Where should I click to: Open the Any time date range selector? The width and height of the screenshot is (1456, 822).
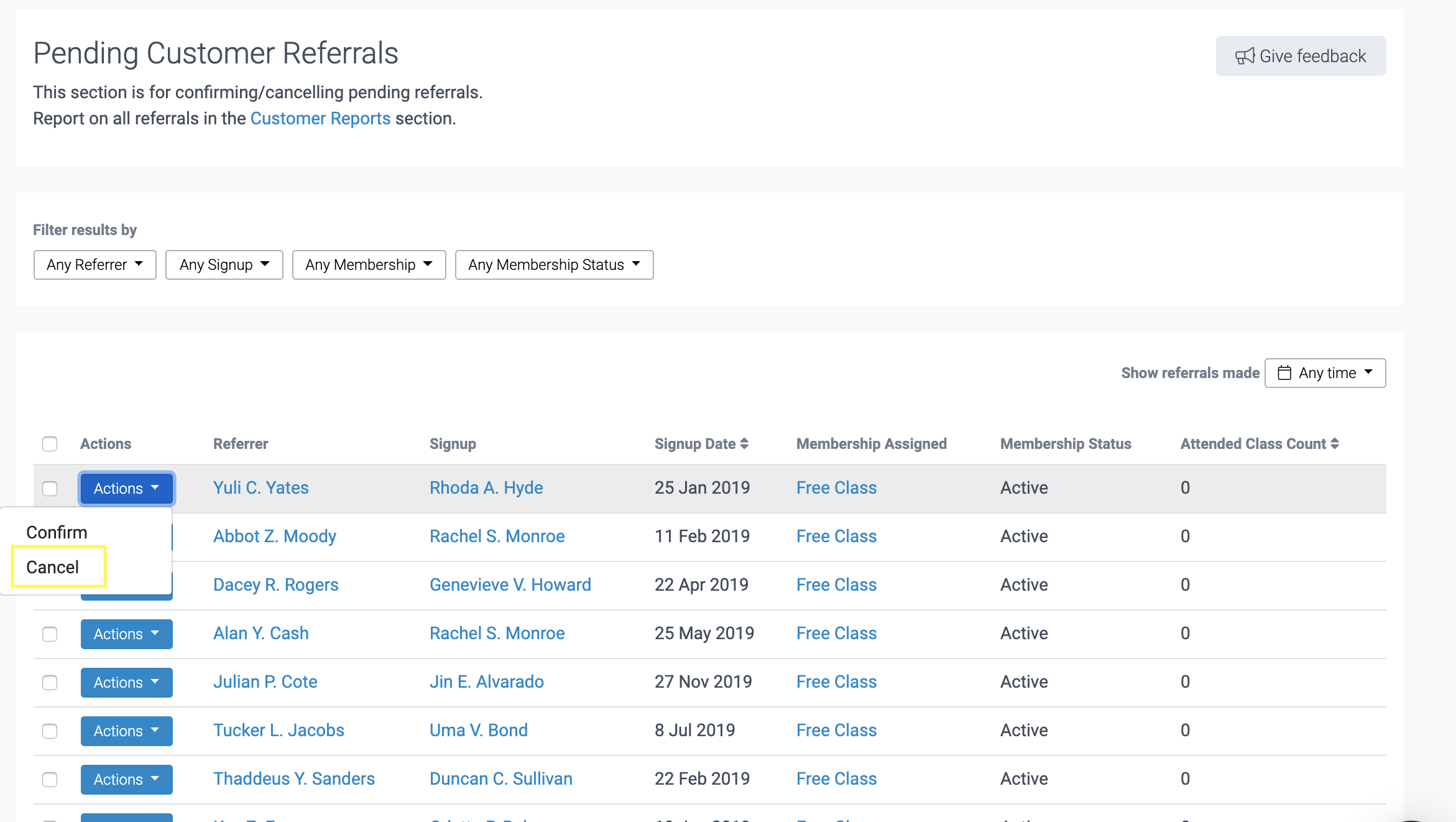[1325, 373]
